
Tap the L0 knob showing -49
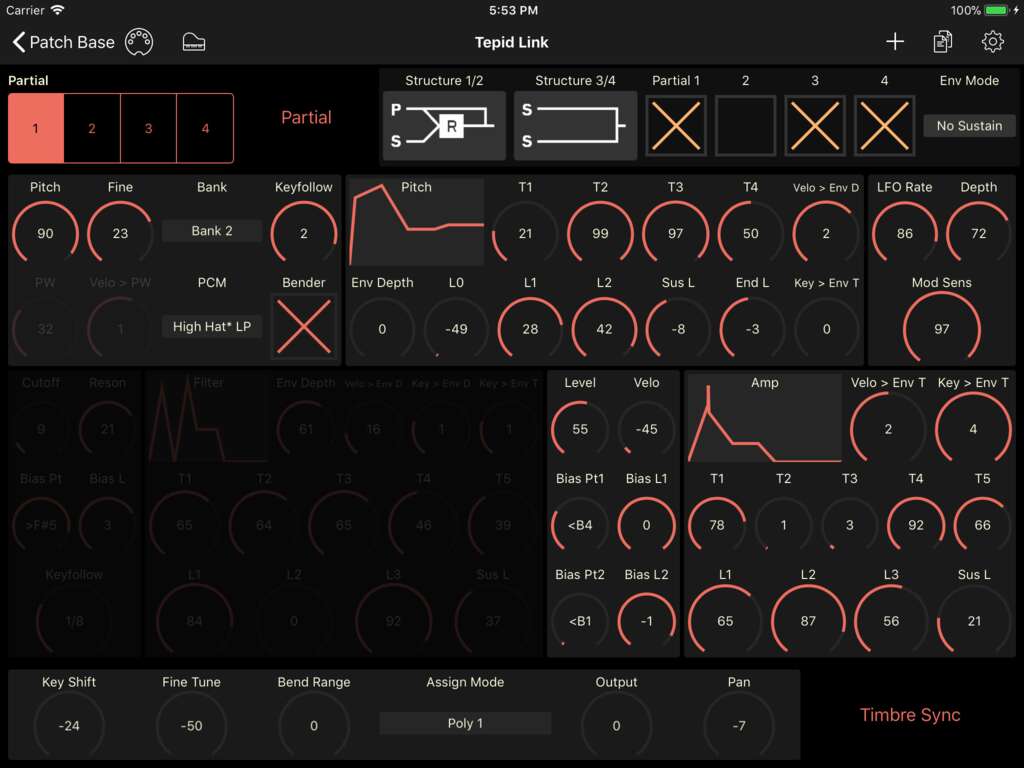(x=456, y=329)
